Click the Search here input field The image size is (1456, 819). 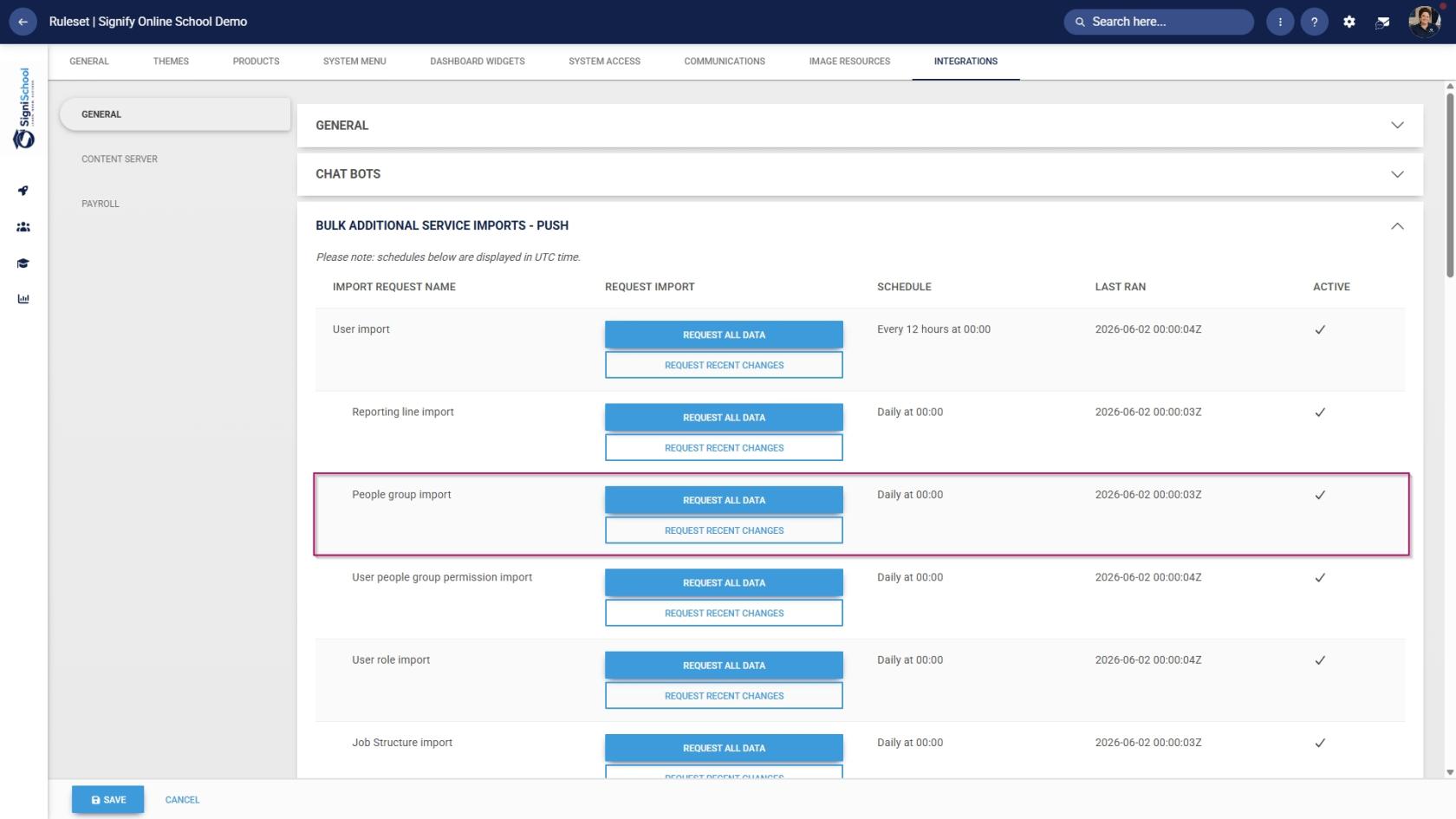pyautogui.click(x=1159, y=22)
